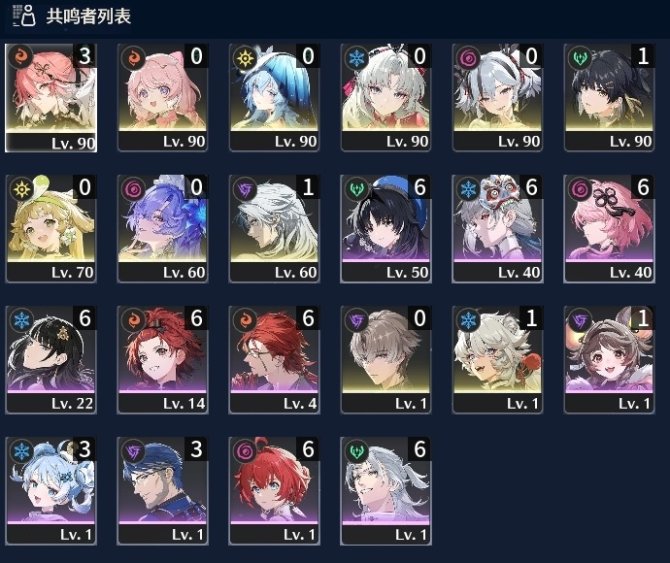The width and height of the screenshot is (670, 563).
Task: Select the bearded blue-haired Lv. 1 character
Action: coord(162,491)
